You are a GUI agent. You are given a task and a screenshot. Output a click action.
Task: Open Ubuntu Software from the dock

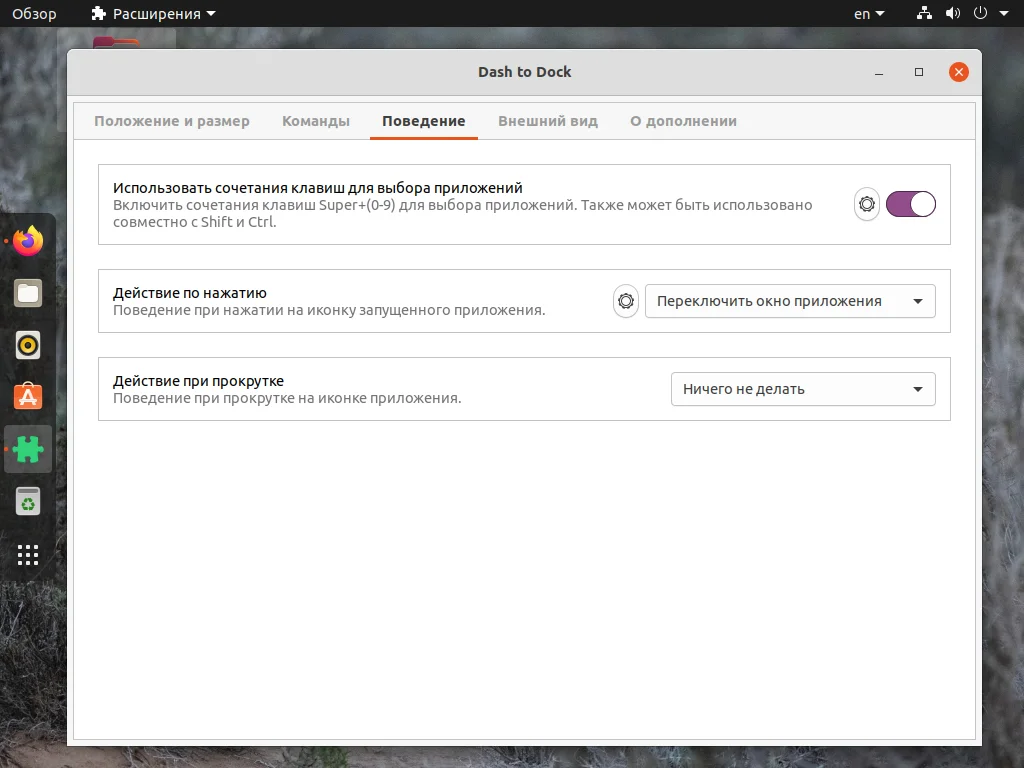click(x=27, y=396)
